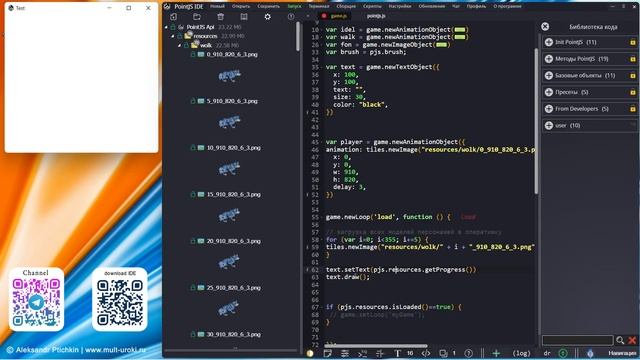Click wolf thumbnail under 15_910_820_6_3.png
640x360 pixels.
point(229,215)
